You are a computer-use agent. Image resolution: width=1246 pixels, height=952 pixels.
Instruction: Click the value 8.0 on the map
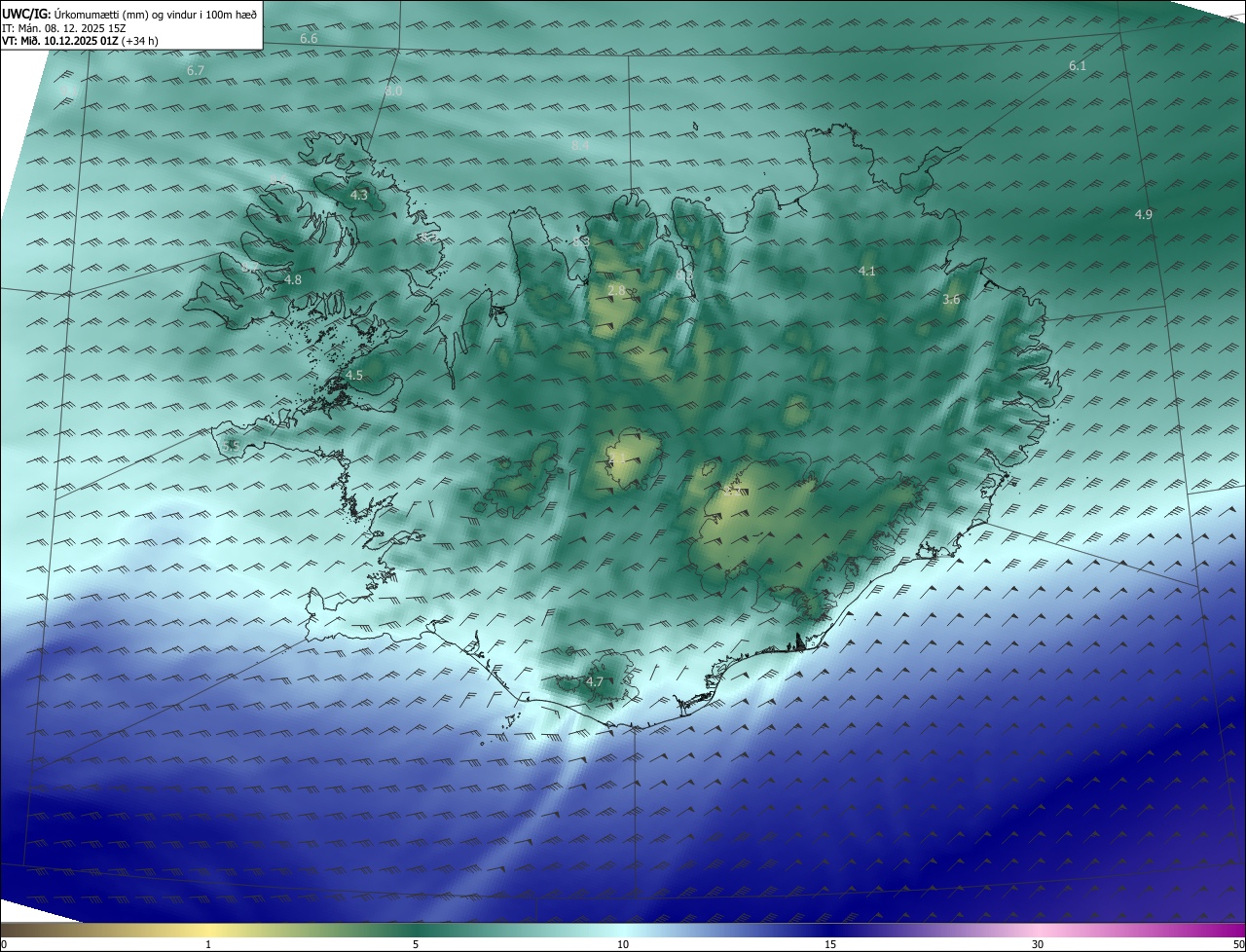pyautogui.click(x=393, y=91)
